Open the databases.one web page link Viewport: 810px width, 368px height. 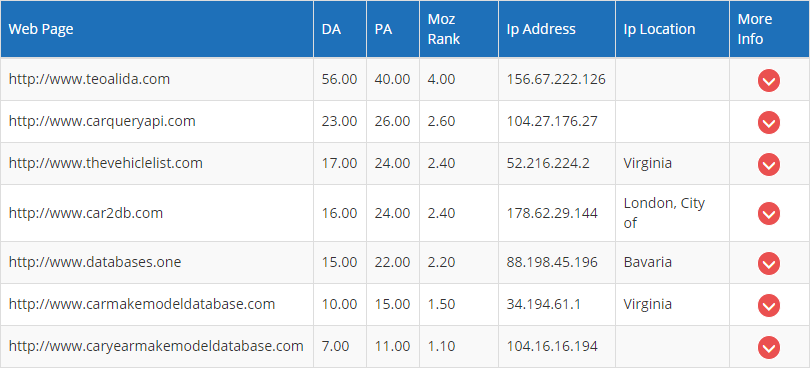(95, 262)
